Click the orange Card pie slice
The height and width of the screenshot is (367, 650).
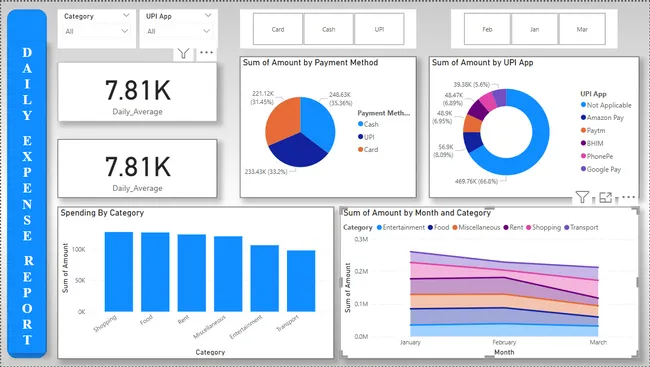283,119
